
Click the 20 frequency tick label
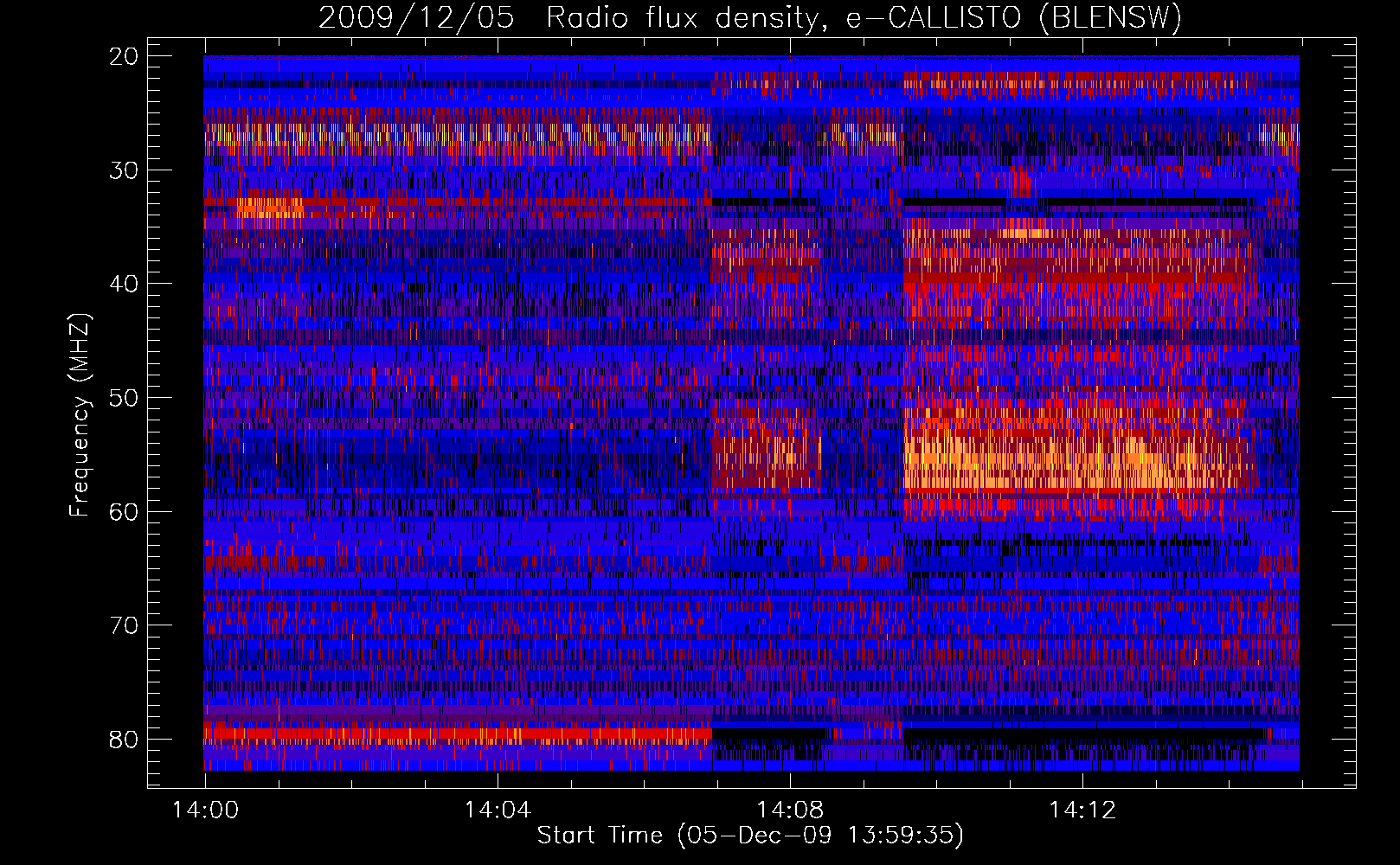125,56
